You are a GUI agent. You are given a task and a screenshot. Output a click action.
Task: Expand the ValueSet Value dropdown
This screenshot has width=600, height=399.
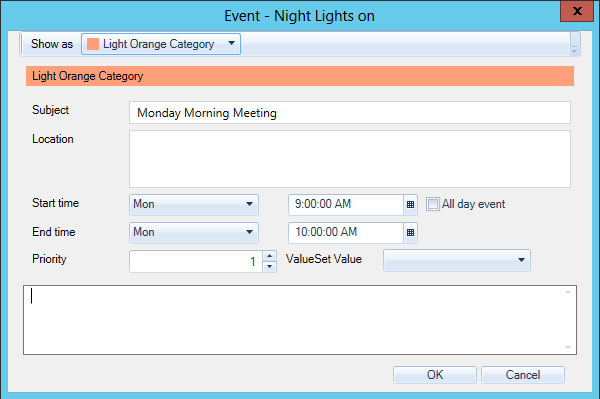(x=457, y=261)
